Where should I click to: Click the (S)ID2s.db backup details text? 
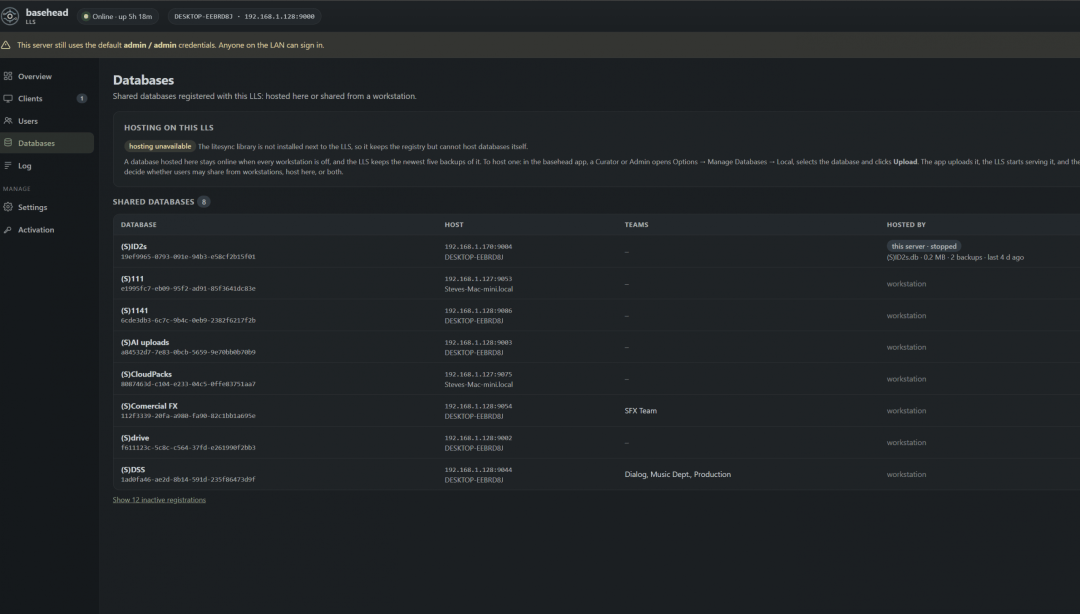point(955,257)
